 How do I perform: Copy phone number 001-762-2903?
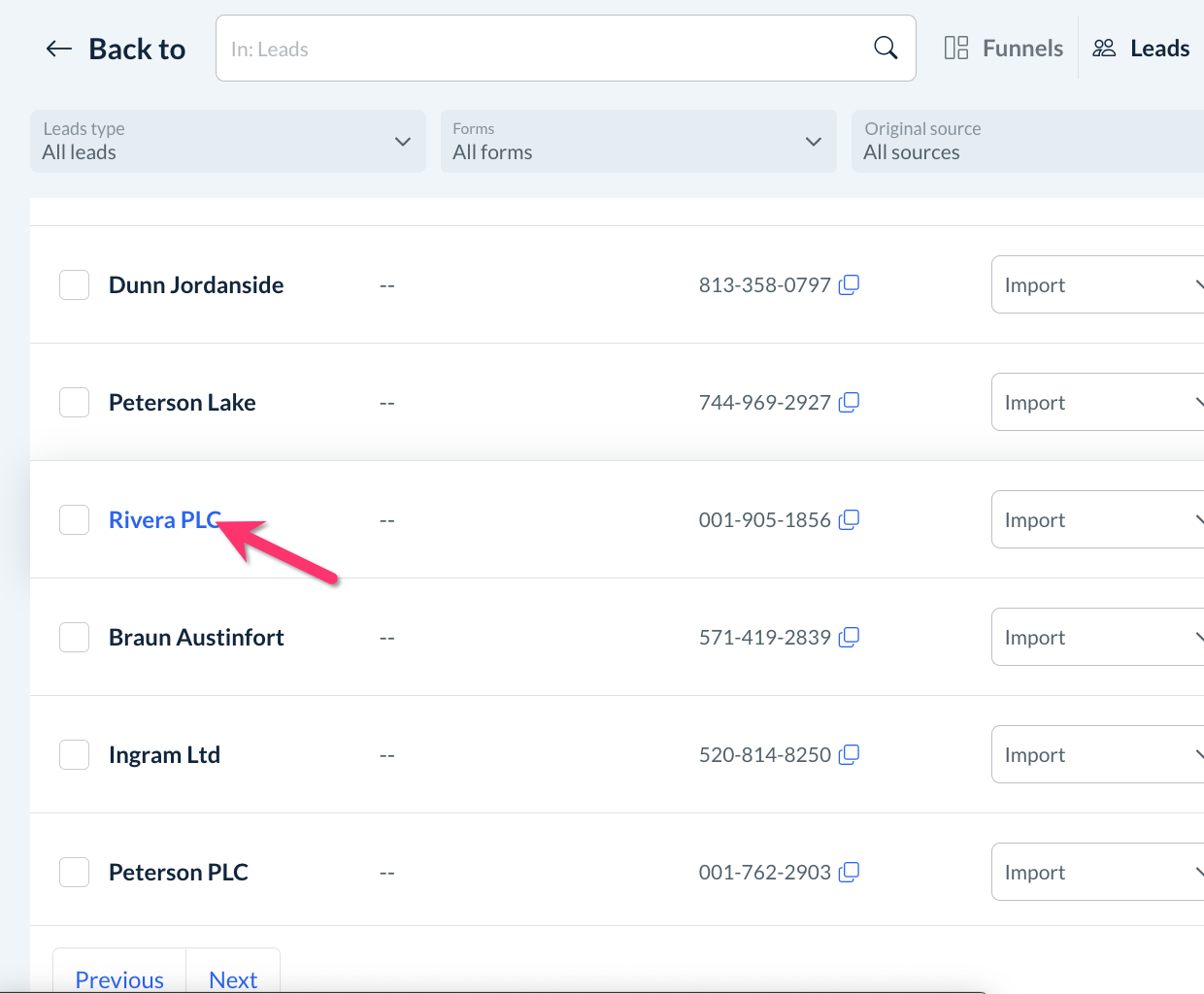(x=850, y=872)
